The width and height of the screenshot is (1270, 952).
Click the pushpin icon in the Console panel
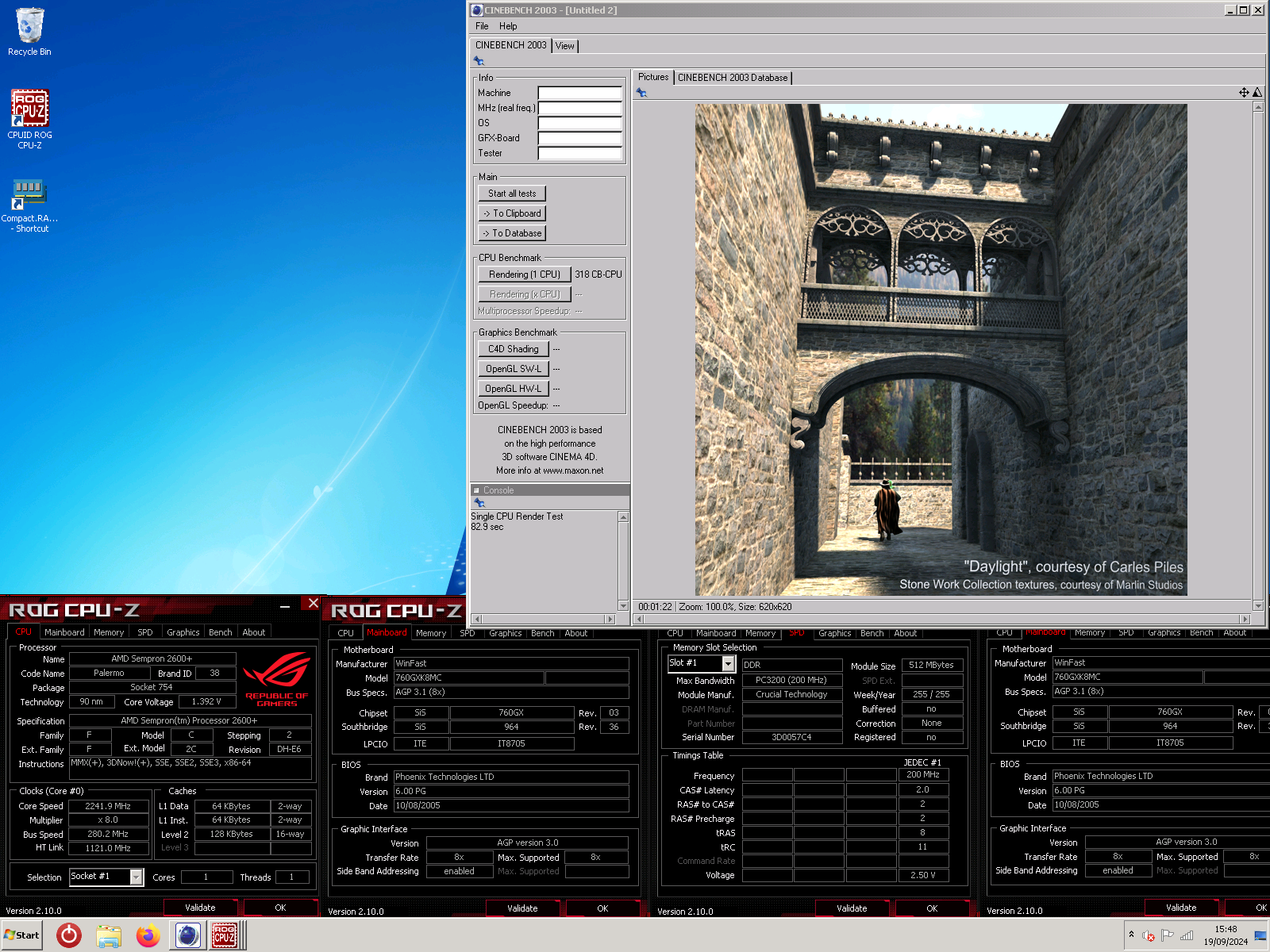479,502
